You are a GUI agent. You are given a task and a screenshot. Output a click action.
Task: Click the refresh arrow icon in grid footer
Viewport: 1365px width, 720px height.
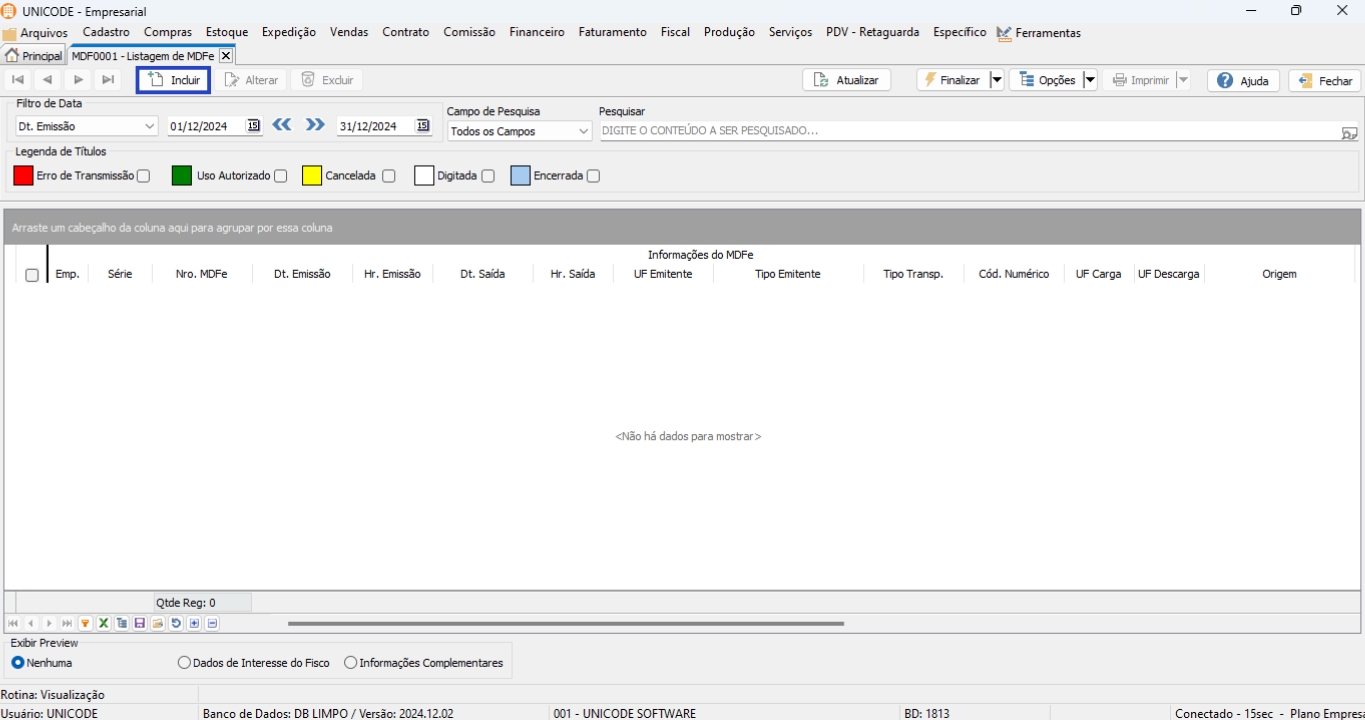[x=176, y=623]
